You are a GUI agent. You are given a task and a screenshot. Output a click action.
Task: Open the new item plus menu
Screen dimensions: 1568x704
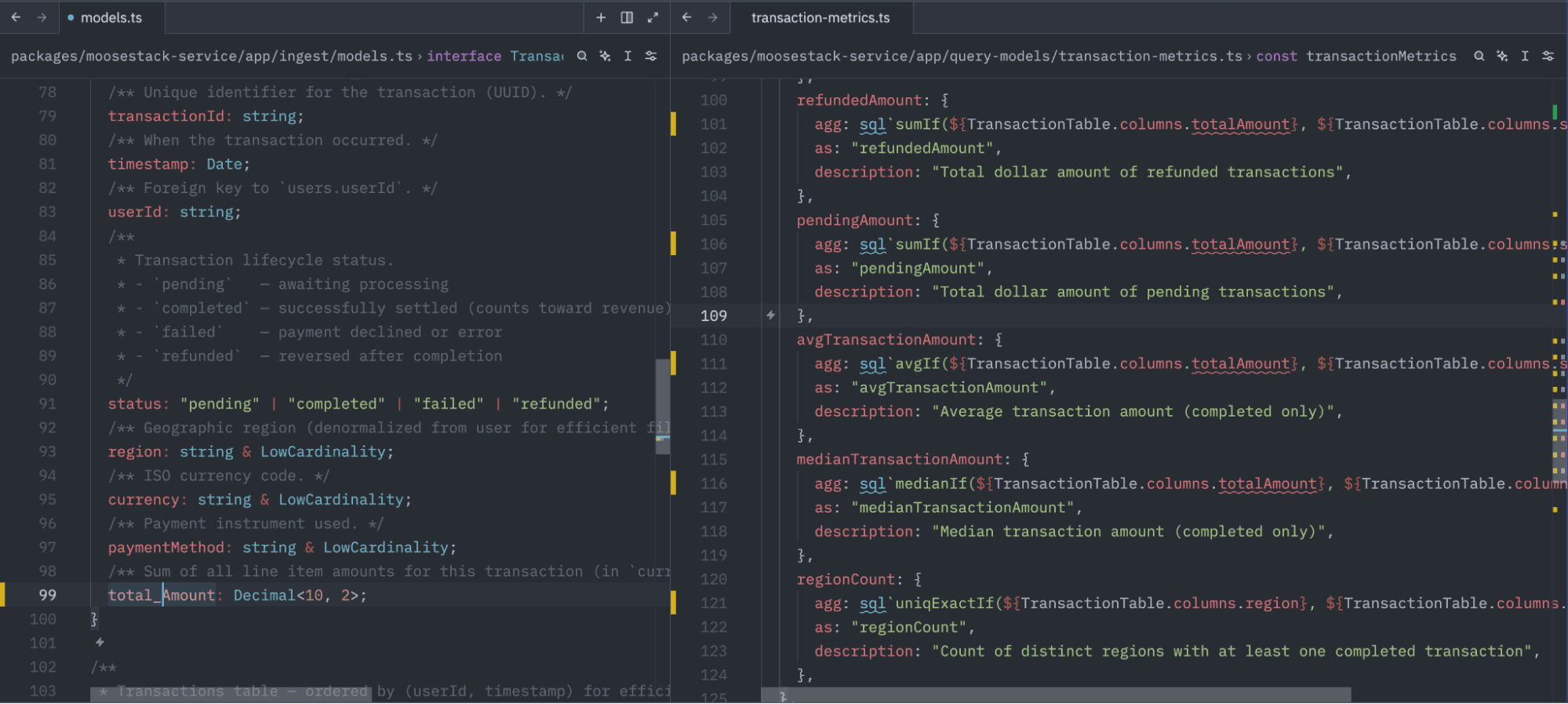[x=601, y=17]
